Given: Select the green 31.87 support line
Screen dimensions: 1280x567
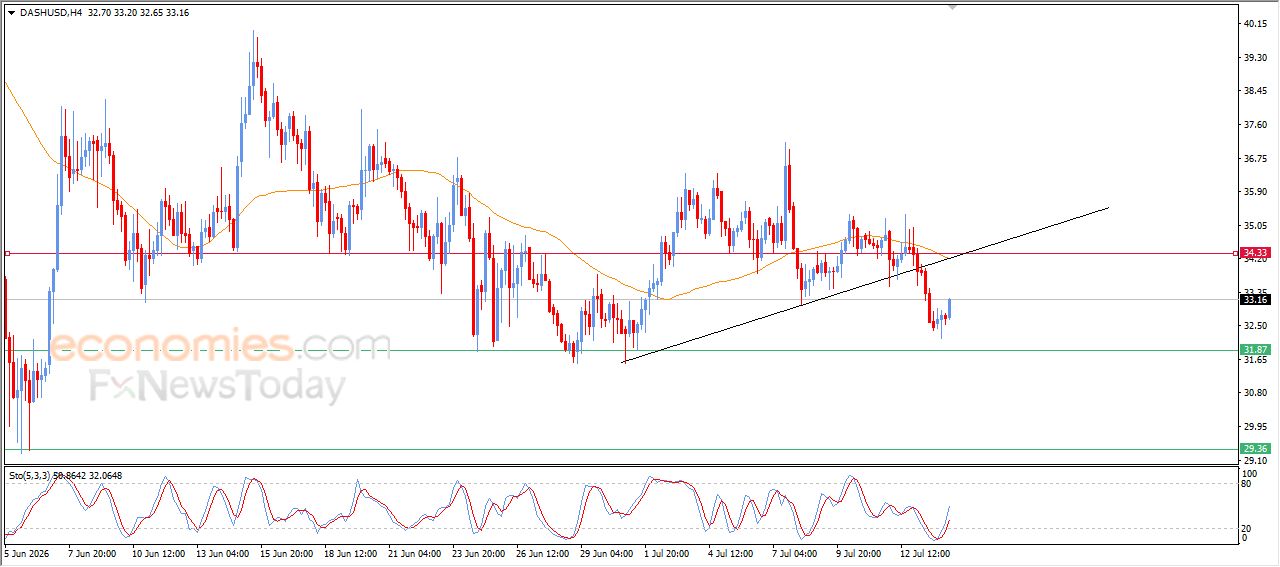Looking at the screenshot, I should click(x=620, y=350).
